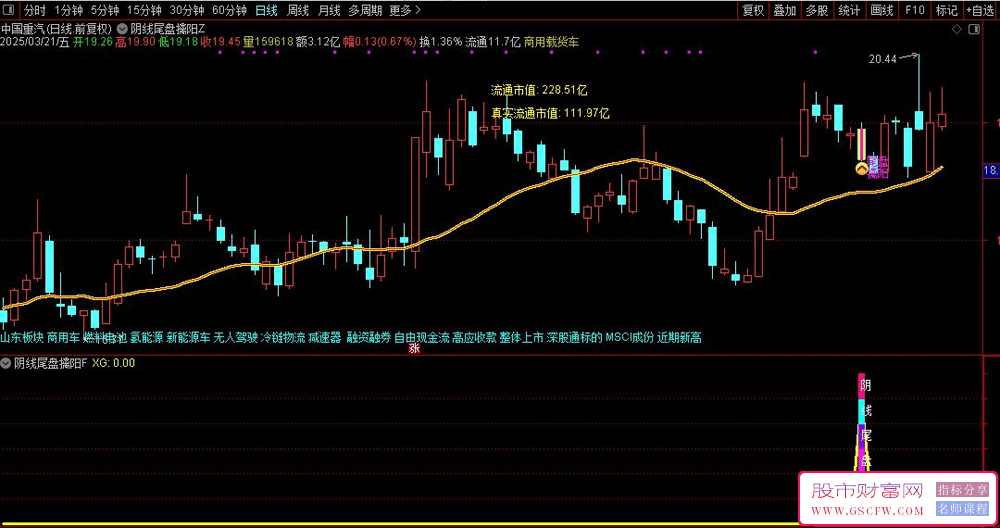
Task: Click the 近期新高 concept tag
Action: [680, 337]
